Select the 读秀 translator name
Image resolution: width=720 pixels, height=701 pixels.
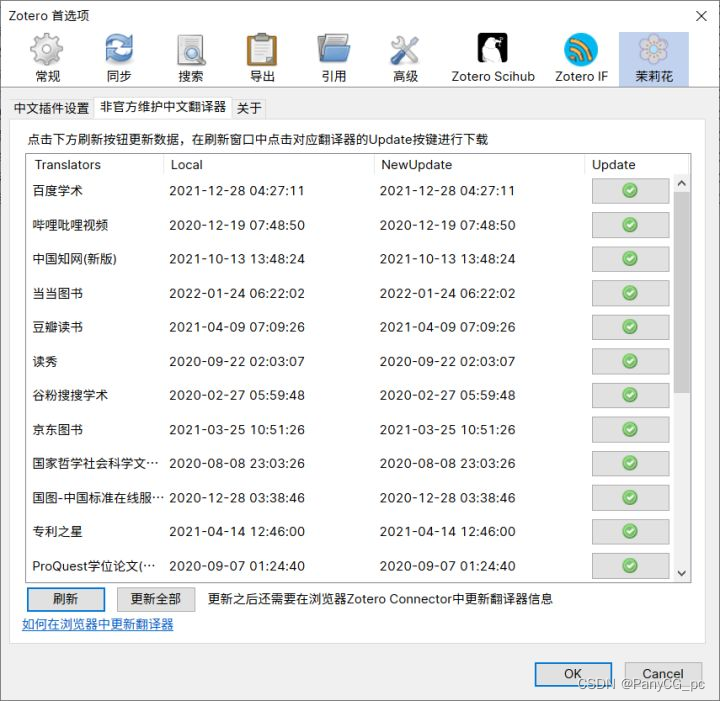tap(45, 361)
